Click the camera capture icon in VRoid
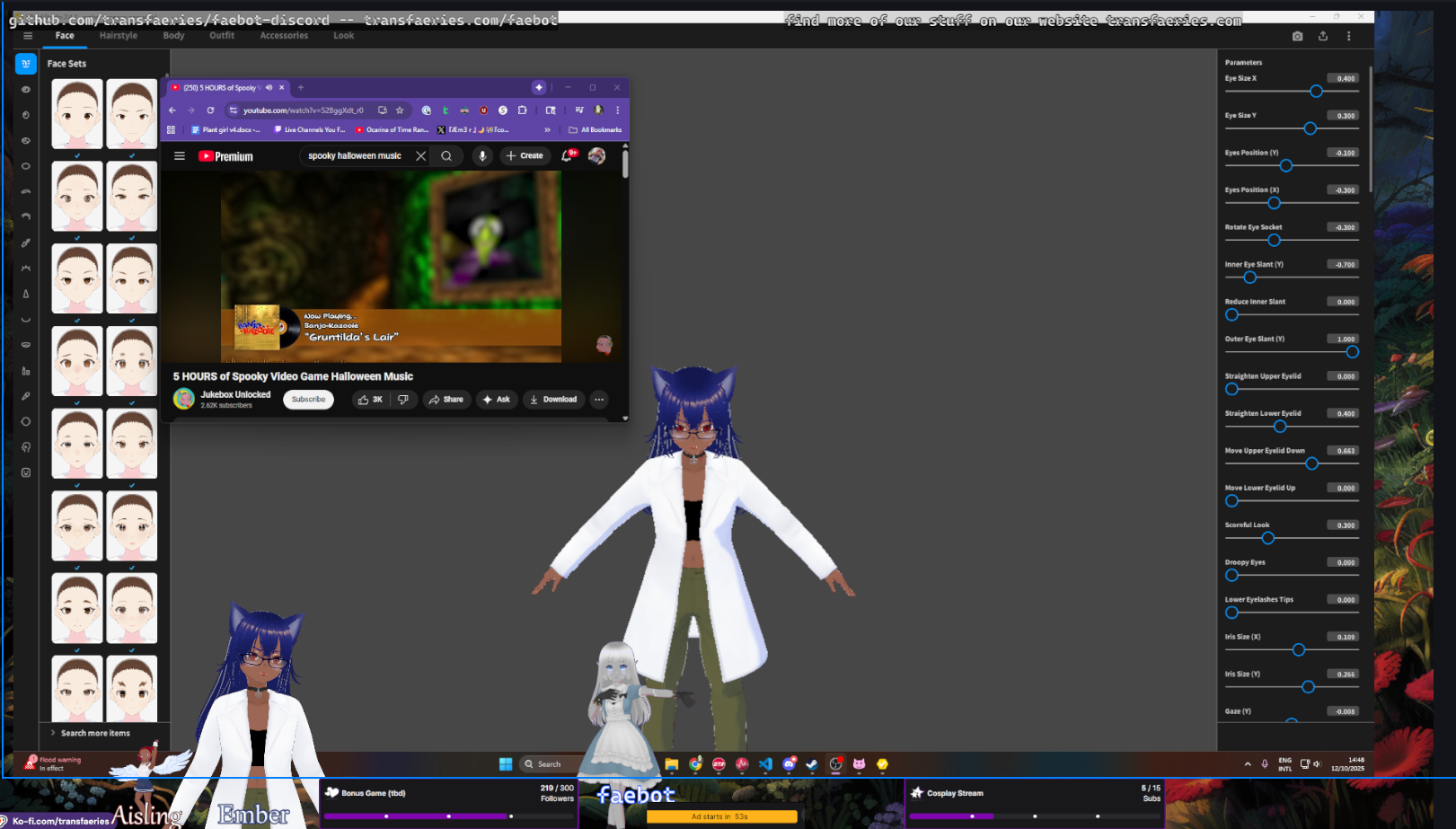The image size is (1456, 829). (x=1297, y=36)
